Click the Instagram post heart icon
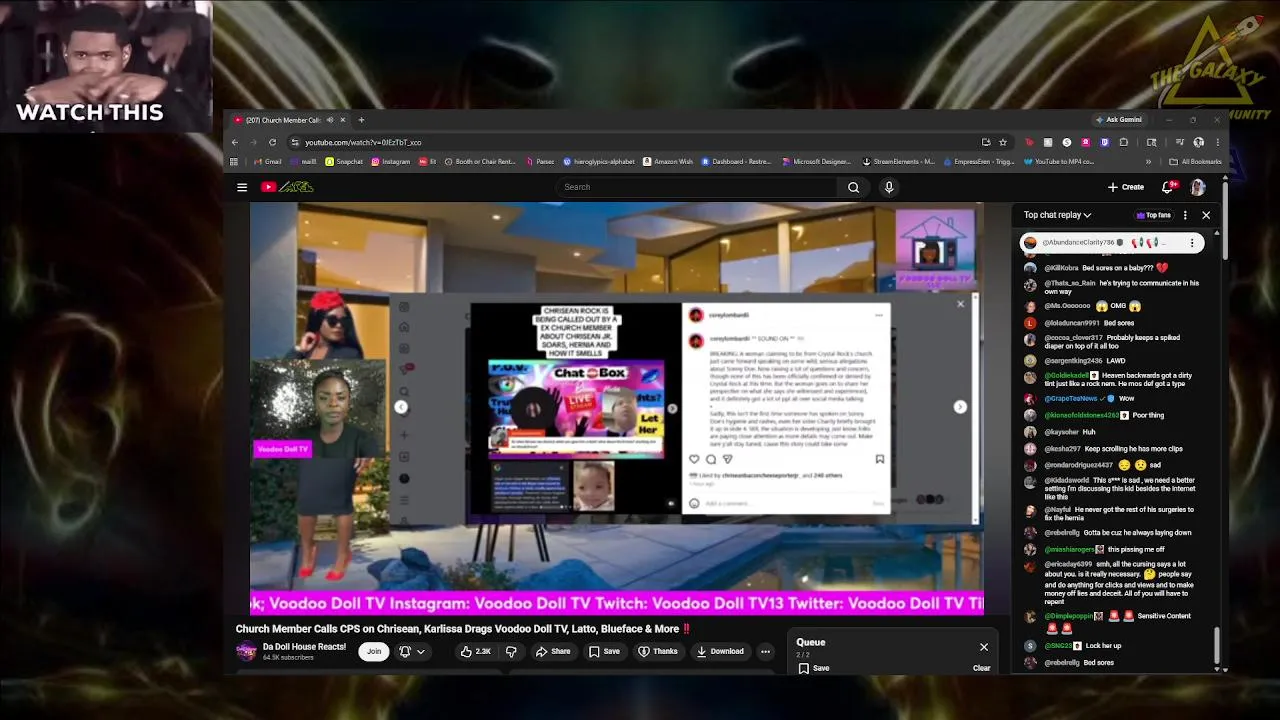The width and height of the screenshot is (1280, 720). [694, 459]
